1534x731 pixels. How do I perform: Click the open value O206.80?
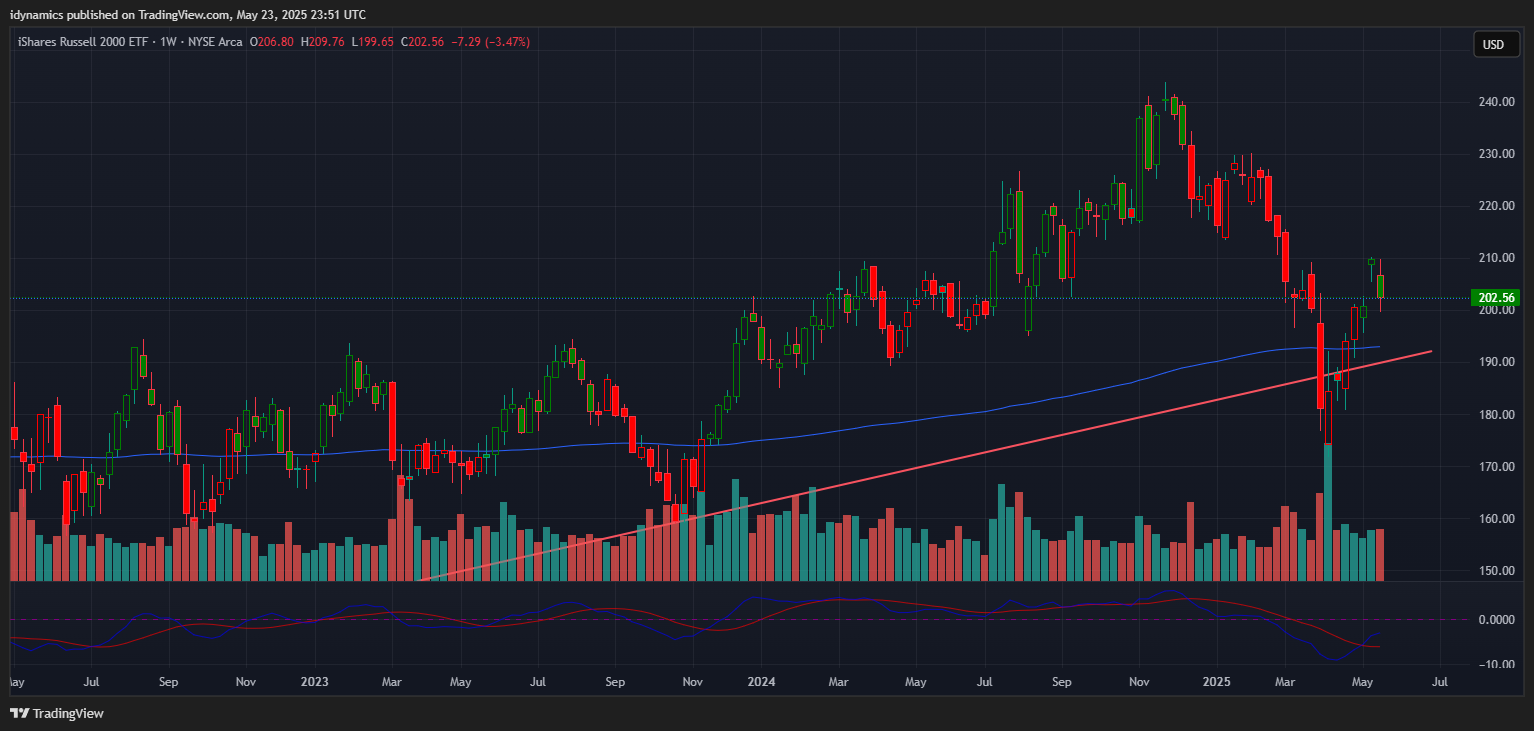coord(272,42)
